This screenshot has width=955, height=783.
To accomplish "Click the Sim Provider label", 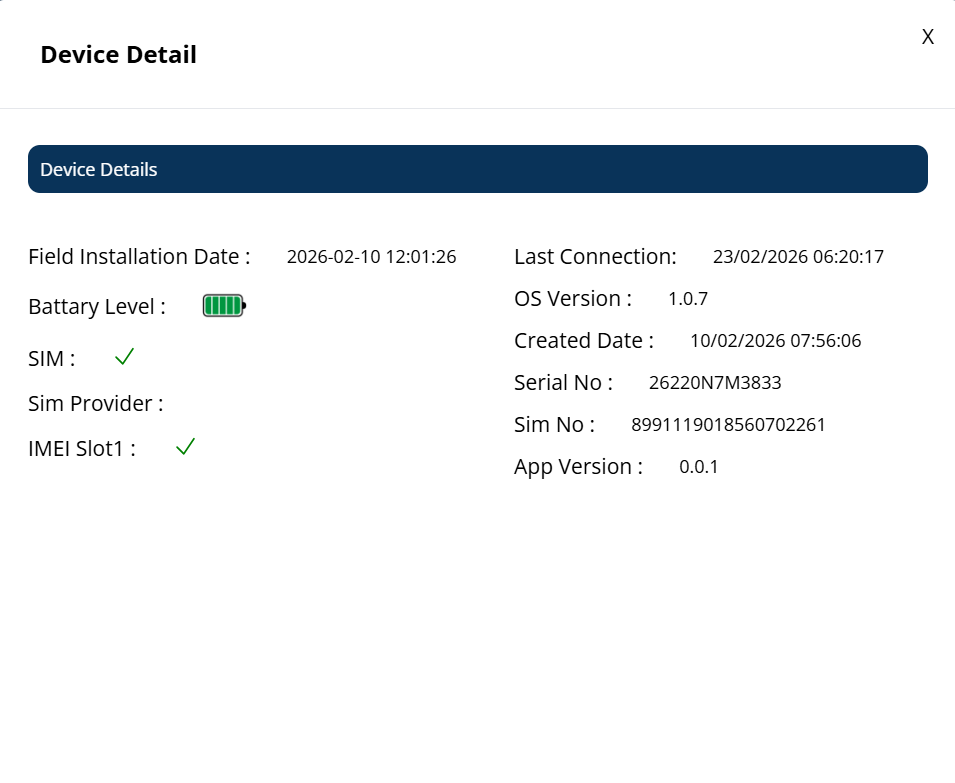I will click(95, 404).
